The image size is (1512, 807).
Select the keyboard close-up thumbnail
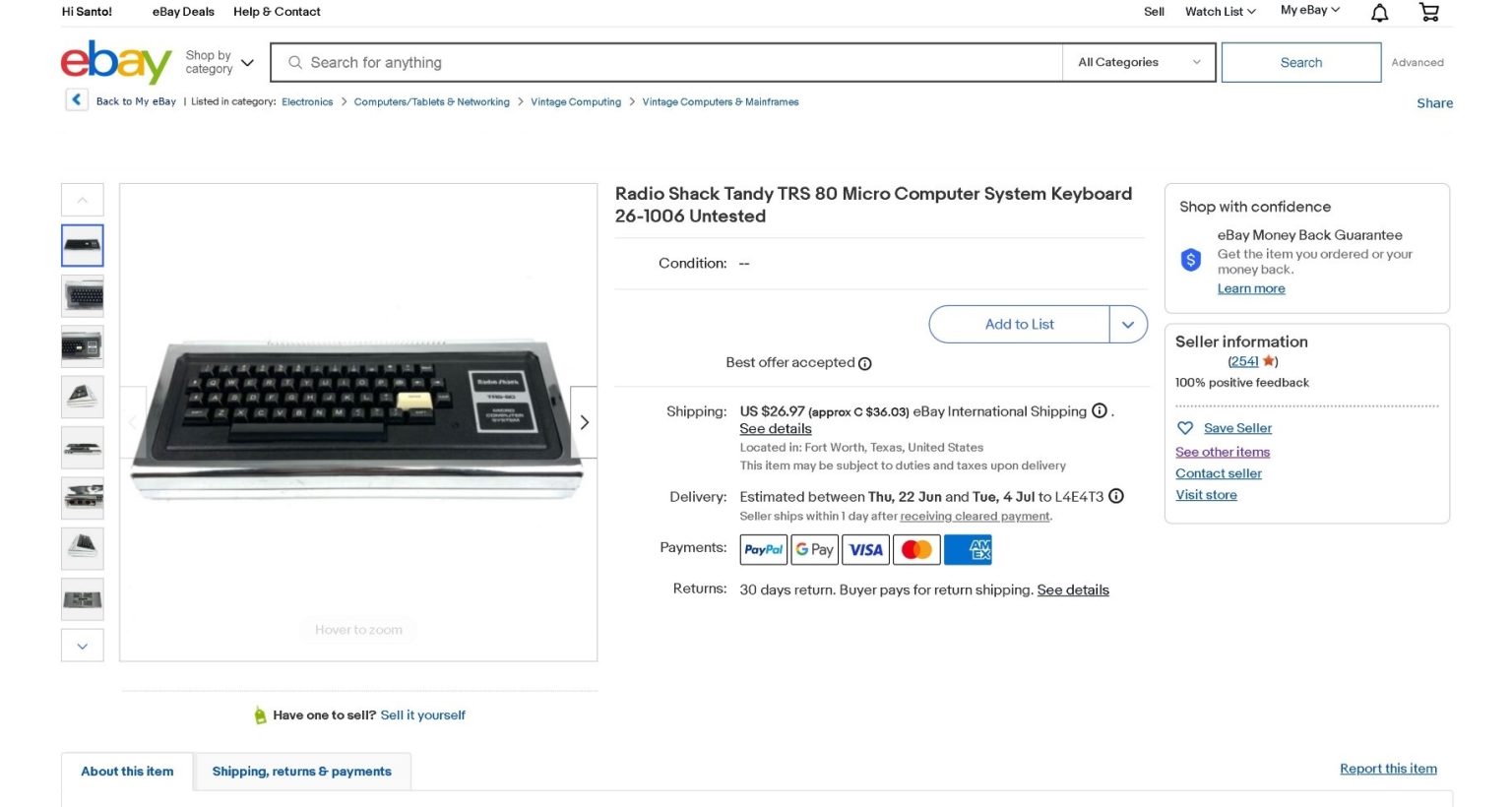(x=82, y=295)
